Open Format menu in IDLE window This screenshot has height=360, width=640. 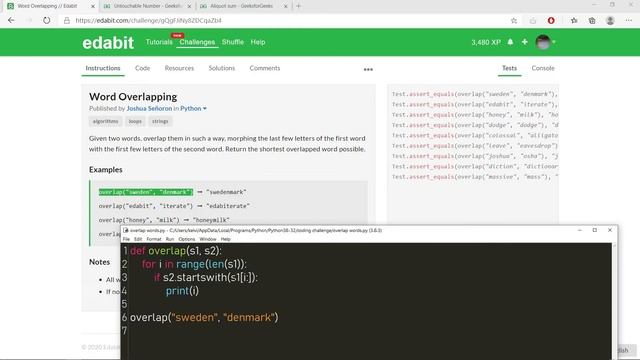(154, 239)
